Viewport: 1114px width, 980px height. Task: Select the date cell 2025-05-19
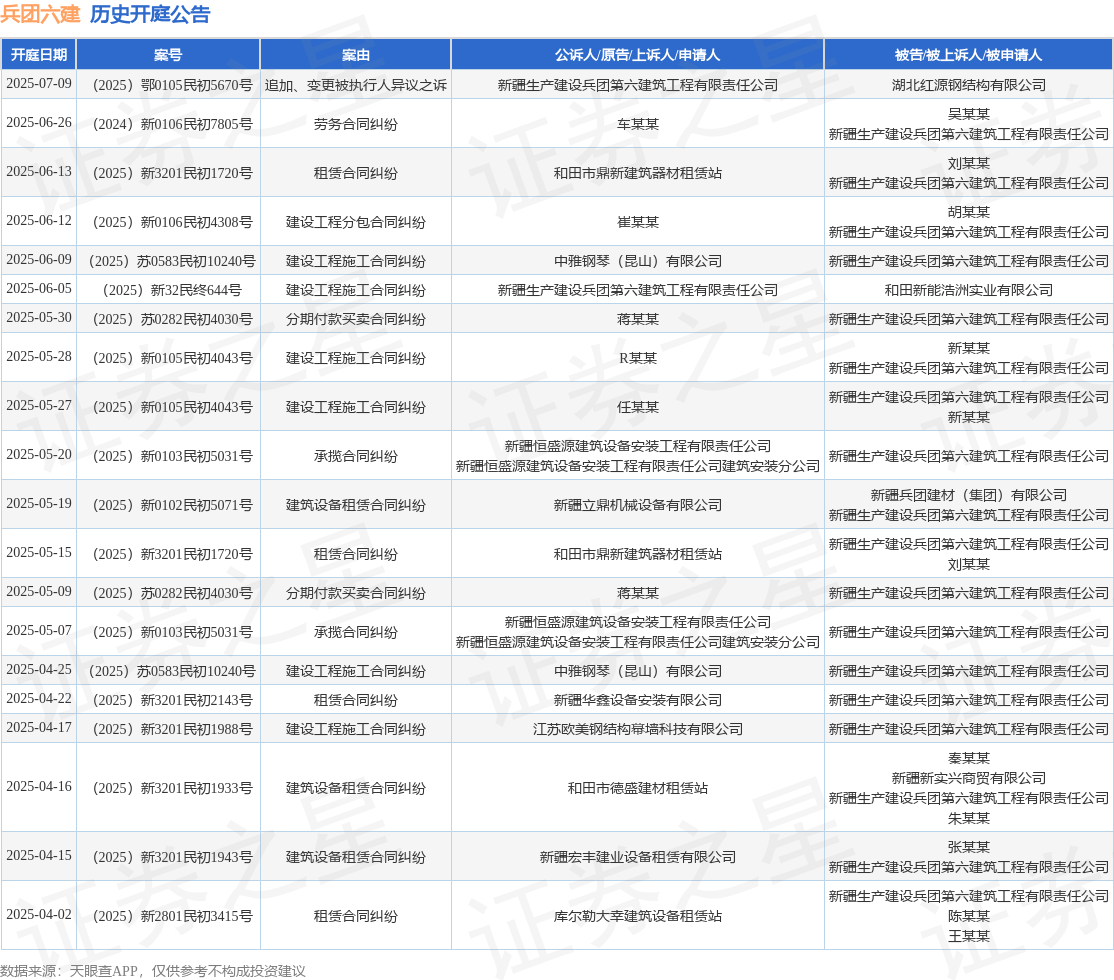tap(39, 505)
